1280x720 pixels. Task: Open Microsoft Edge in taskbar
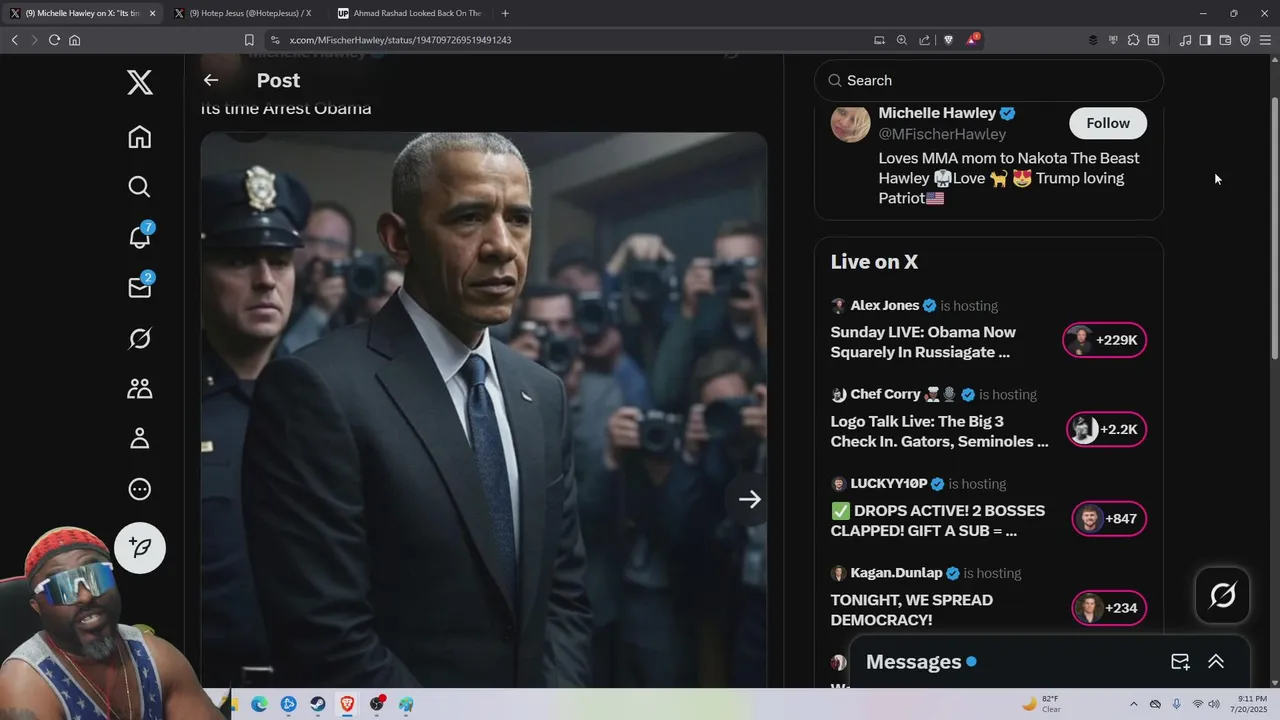coord(259,704)
